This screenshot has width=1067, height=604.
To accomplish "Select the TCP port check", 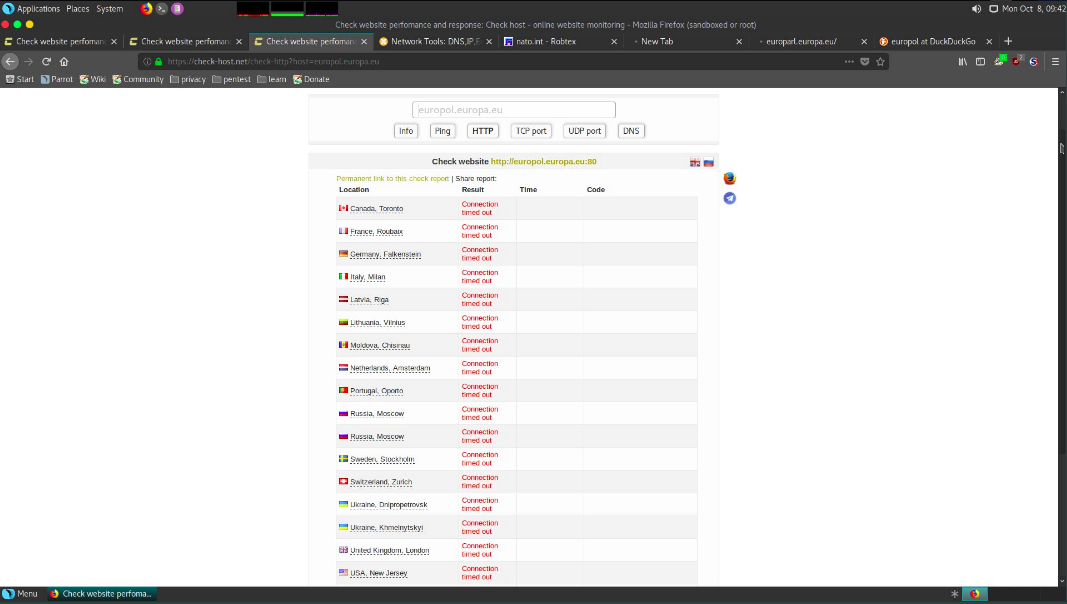I will [x=531, y=131].
